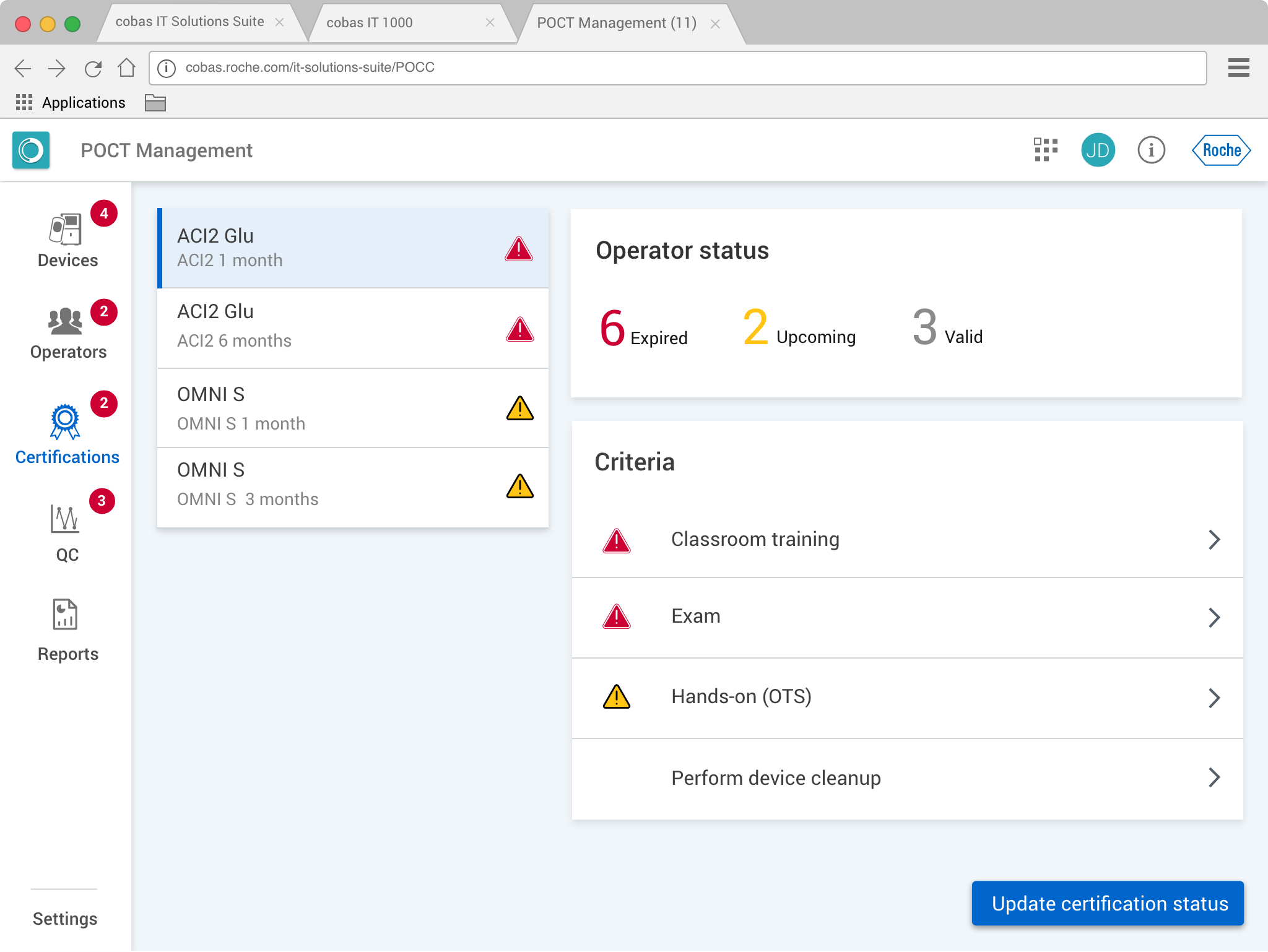Click the JD user avatar

1098,150
